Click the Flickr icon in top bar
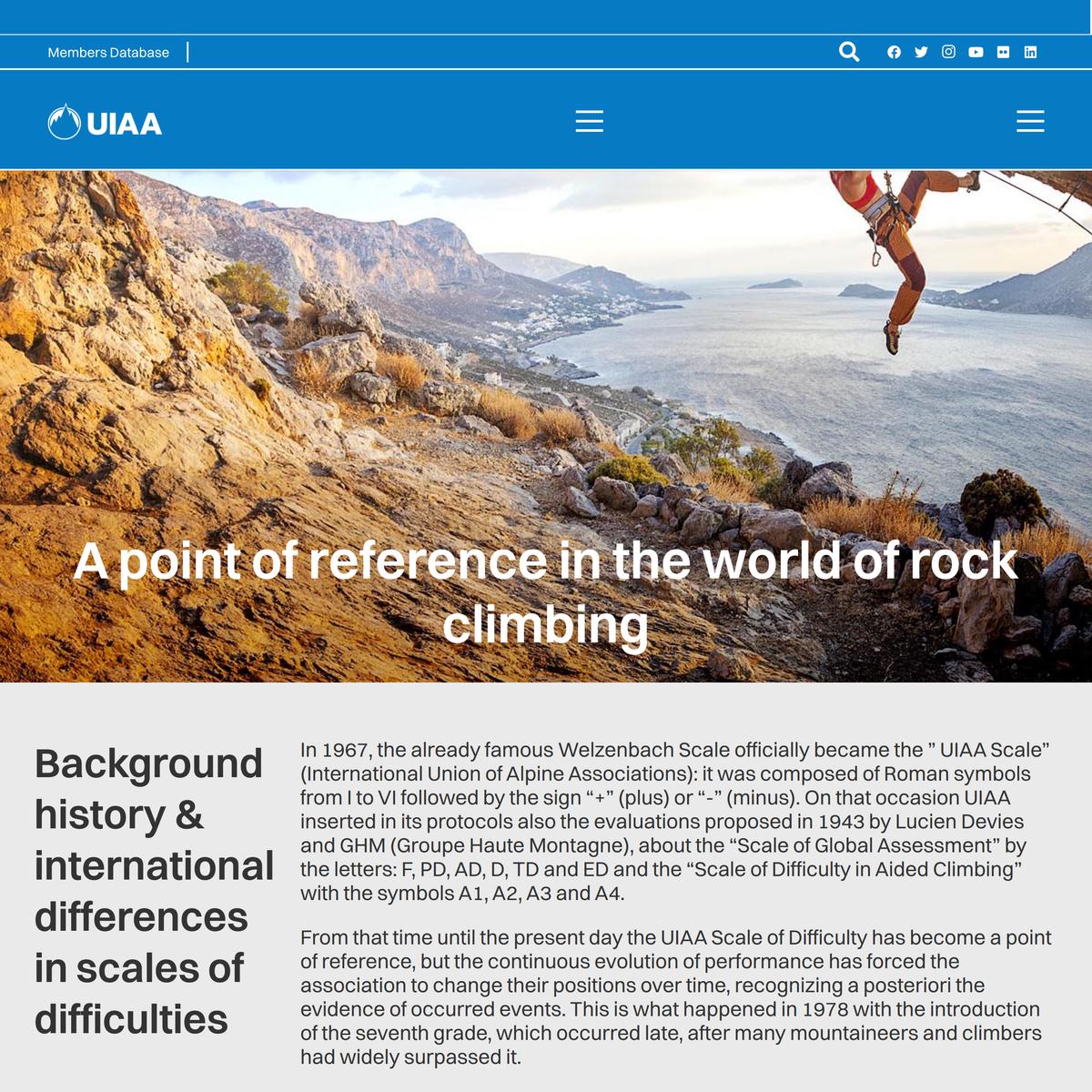Image resolution: width=1092 pixels, height=1092 pixels. [1003, 52]
